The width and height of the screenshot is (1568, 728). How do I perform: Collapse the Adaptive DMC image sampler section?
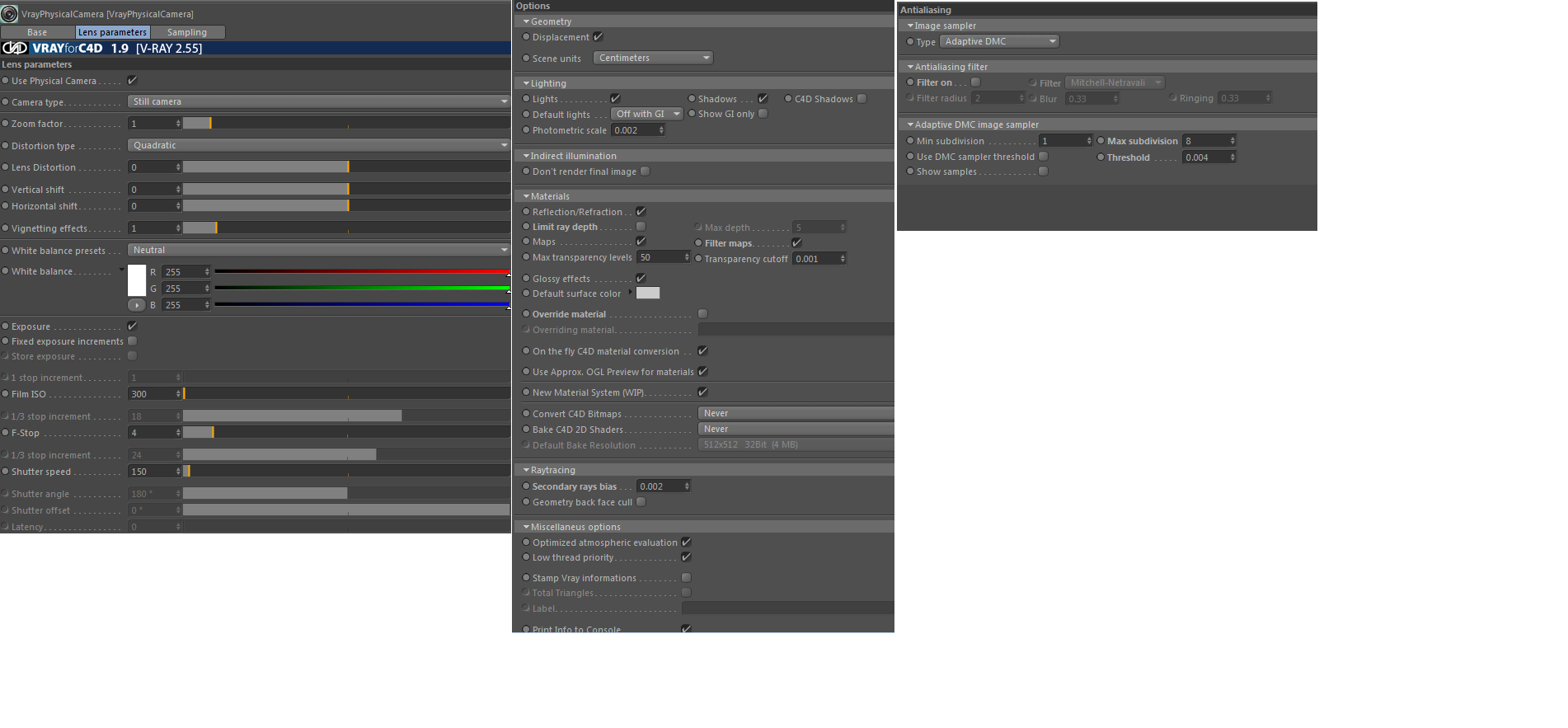coord(910,124)
